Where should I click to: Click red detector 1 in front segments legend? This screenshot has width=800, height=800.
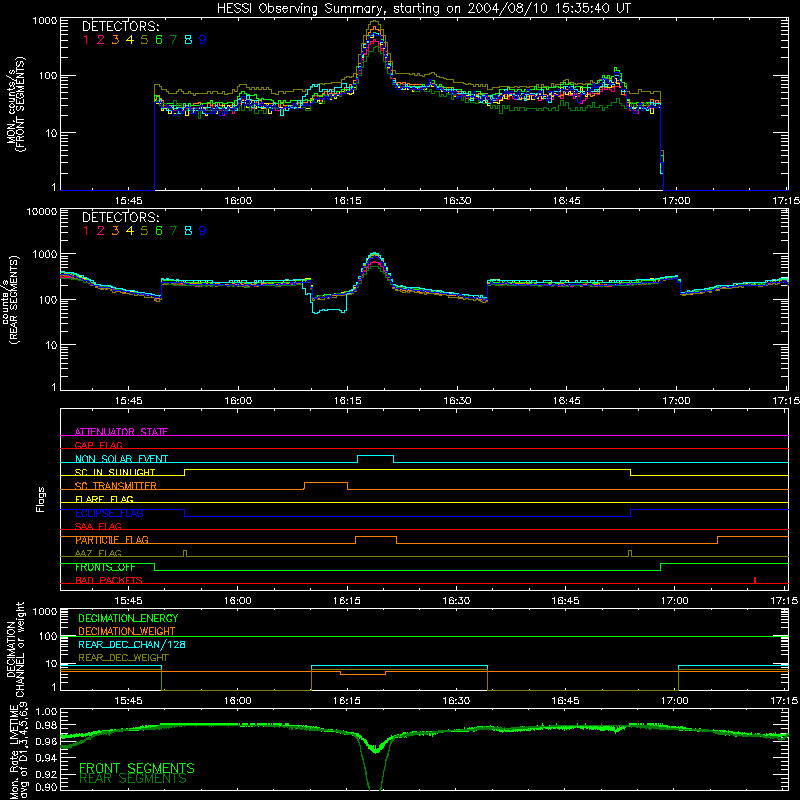[x=86, y=40]
